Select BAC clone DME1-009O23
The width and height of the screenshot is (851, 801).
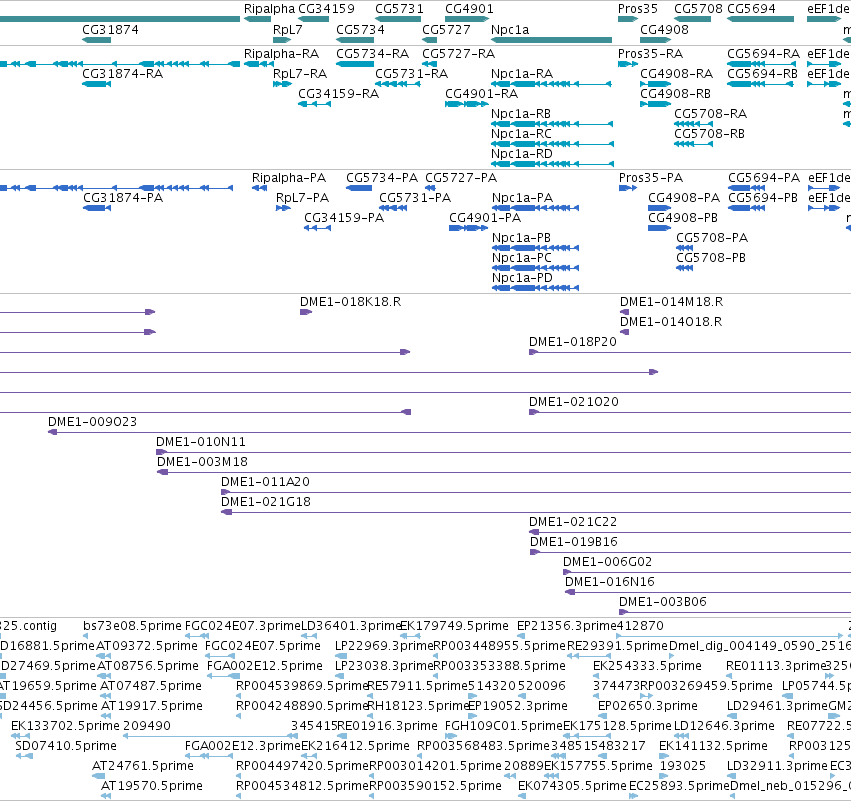[x=449, y=433]
